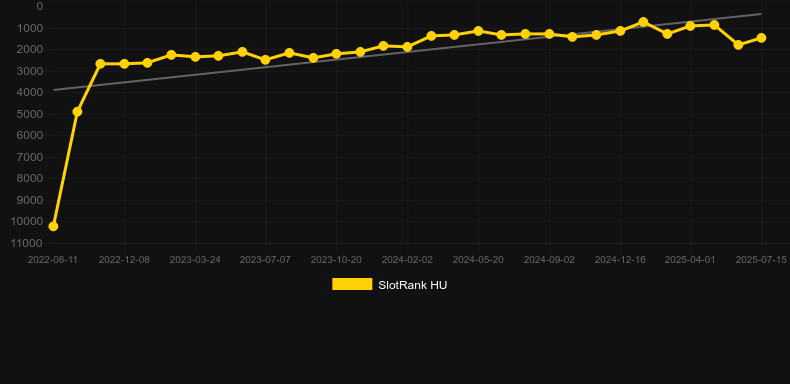790x384 pixels.
Task: Pick the data point above 2024-09-02
Action: (x=549, y=34)
